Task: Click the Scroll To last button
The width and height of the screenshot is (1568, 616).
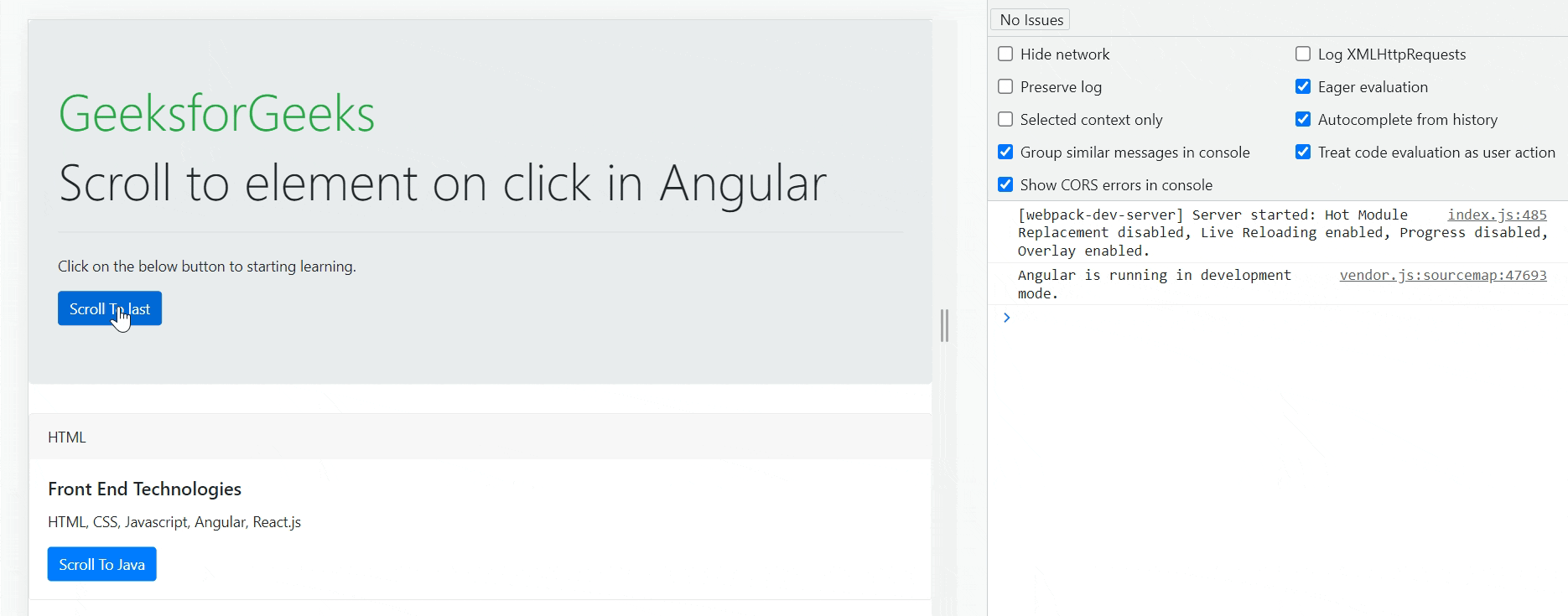Action: click(110, 308)
